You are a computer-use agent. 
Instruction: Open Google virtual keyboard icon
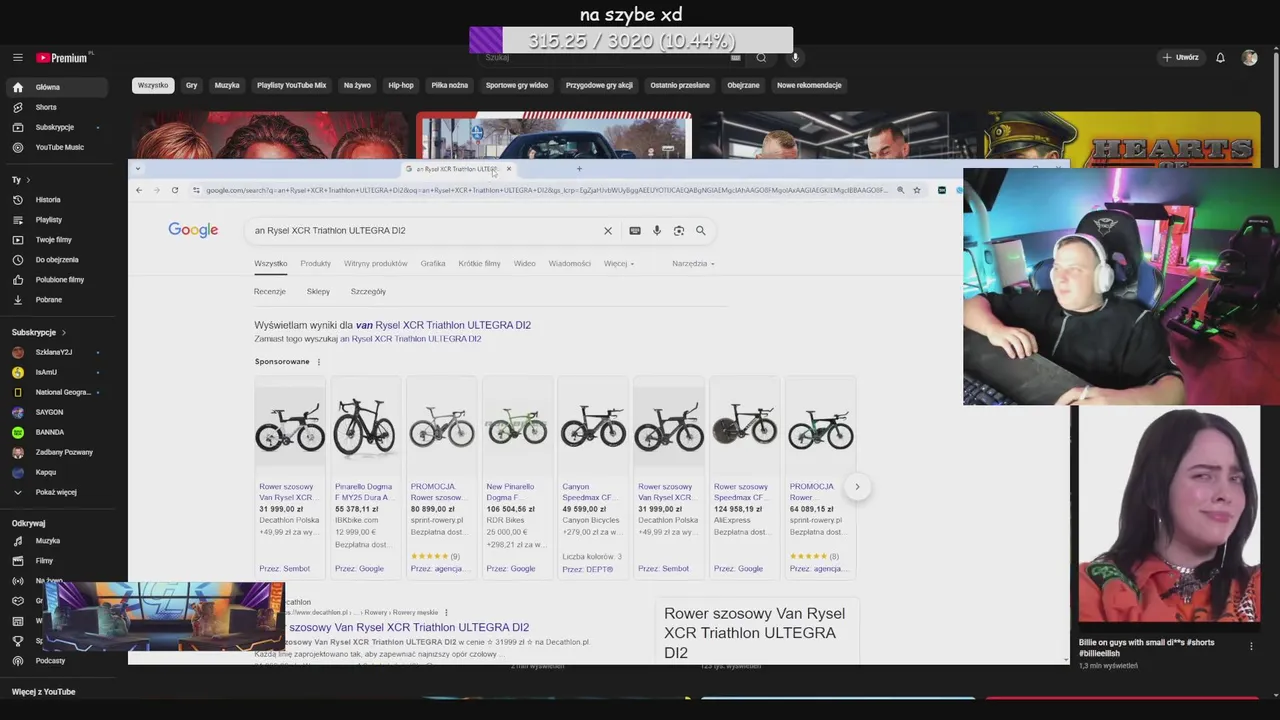tap(634, 231)
